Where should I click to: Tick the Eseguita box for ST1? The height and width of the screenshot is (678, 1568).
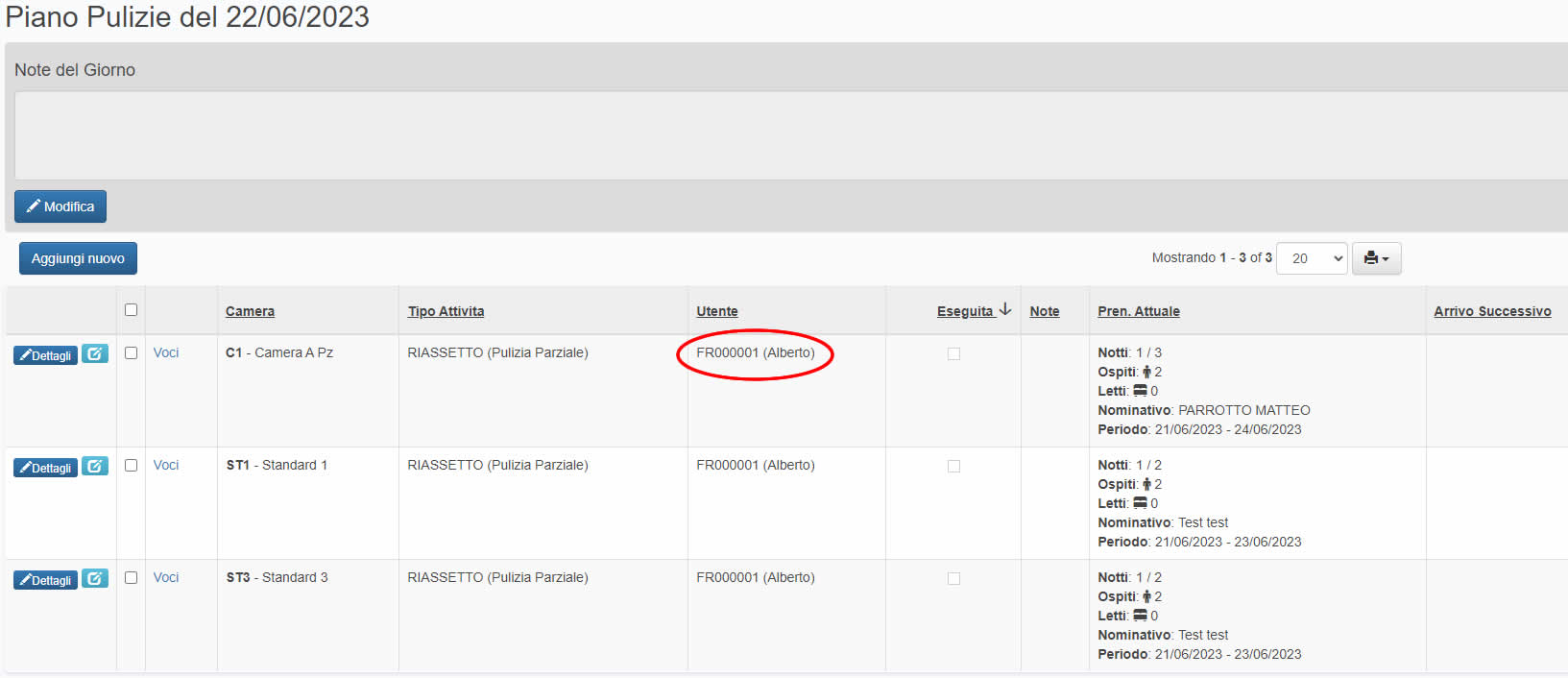pos(953,467)
